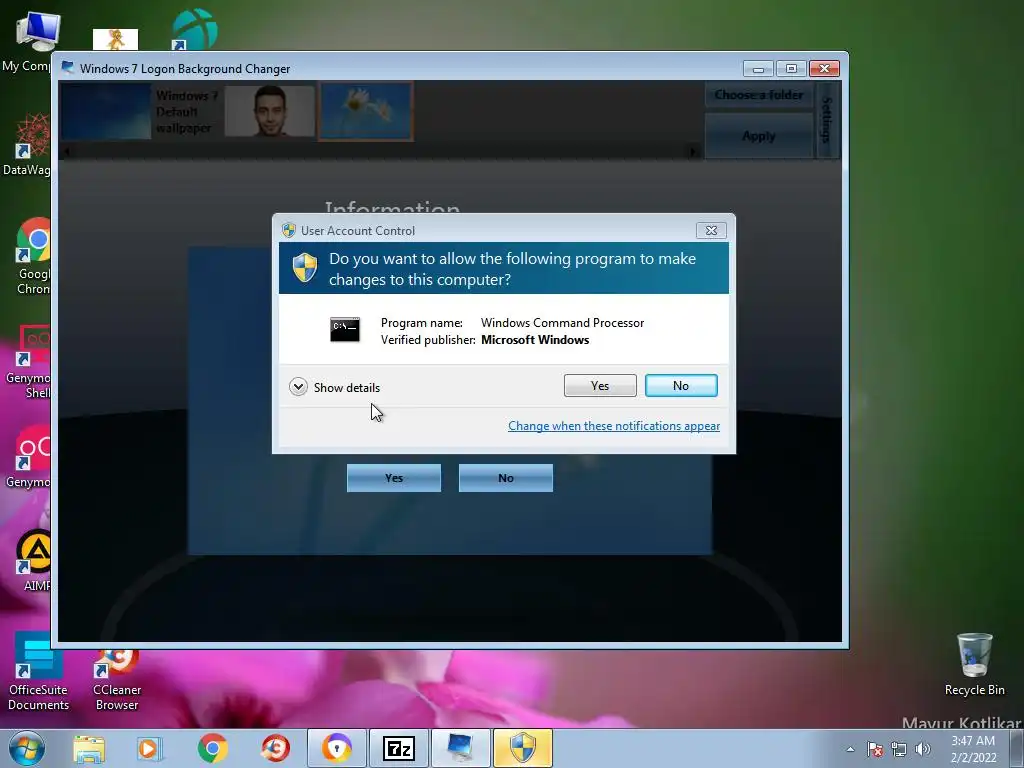Click Apply in Logon Background Changer

pyautogui.click(x=759, y=136)
